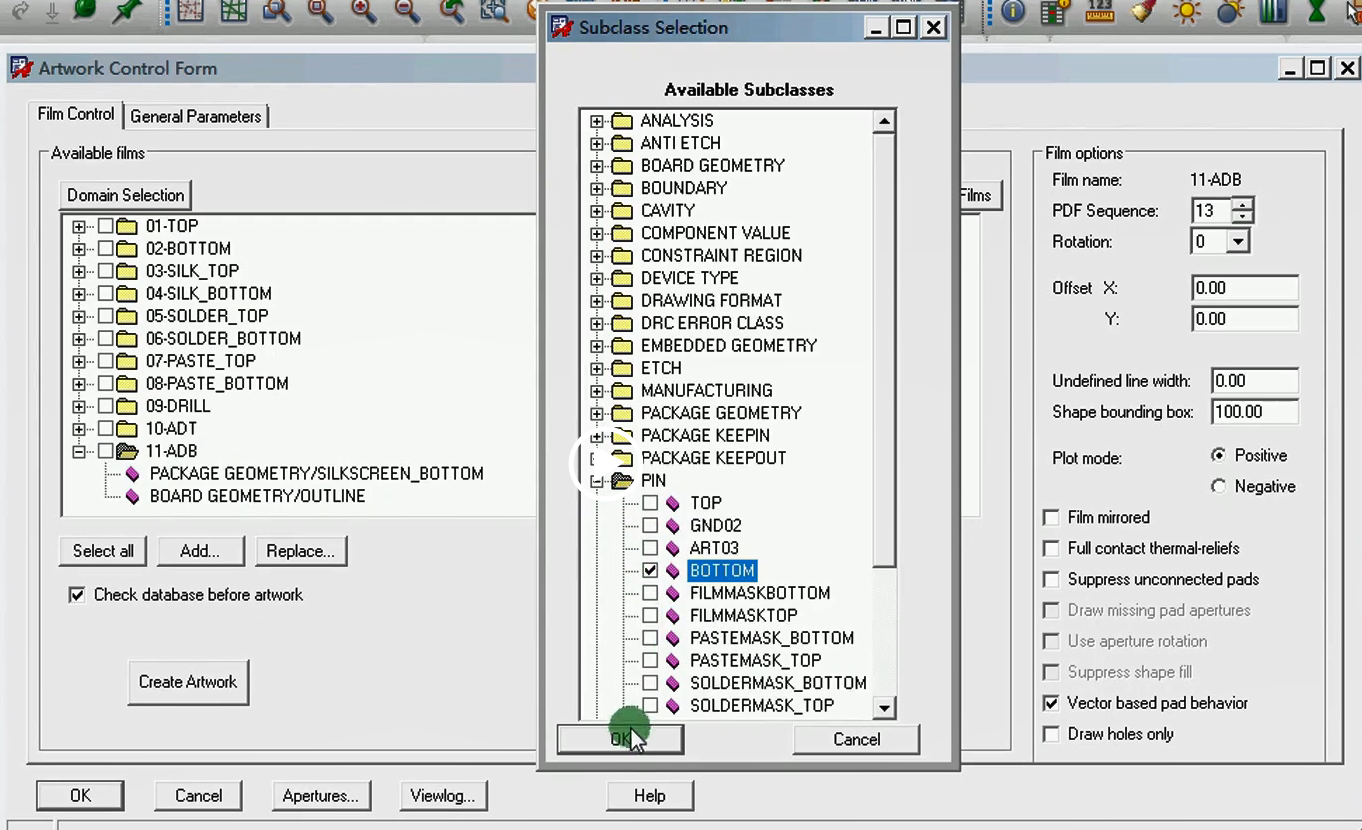Select the Zoom In magnifier icon
The height and width of the screenshot is (830, 1362).
(x=364, y=10)
